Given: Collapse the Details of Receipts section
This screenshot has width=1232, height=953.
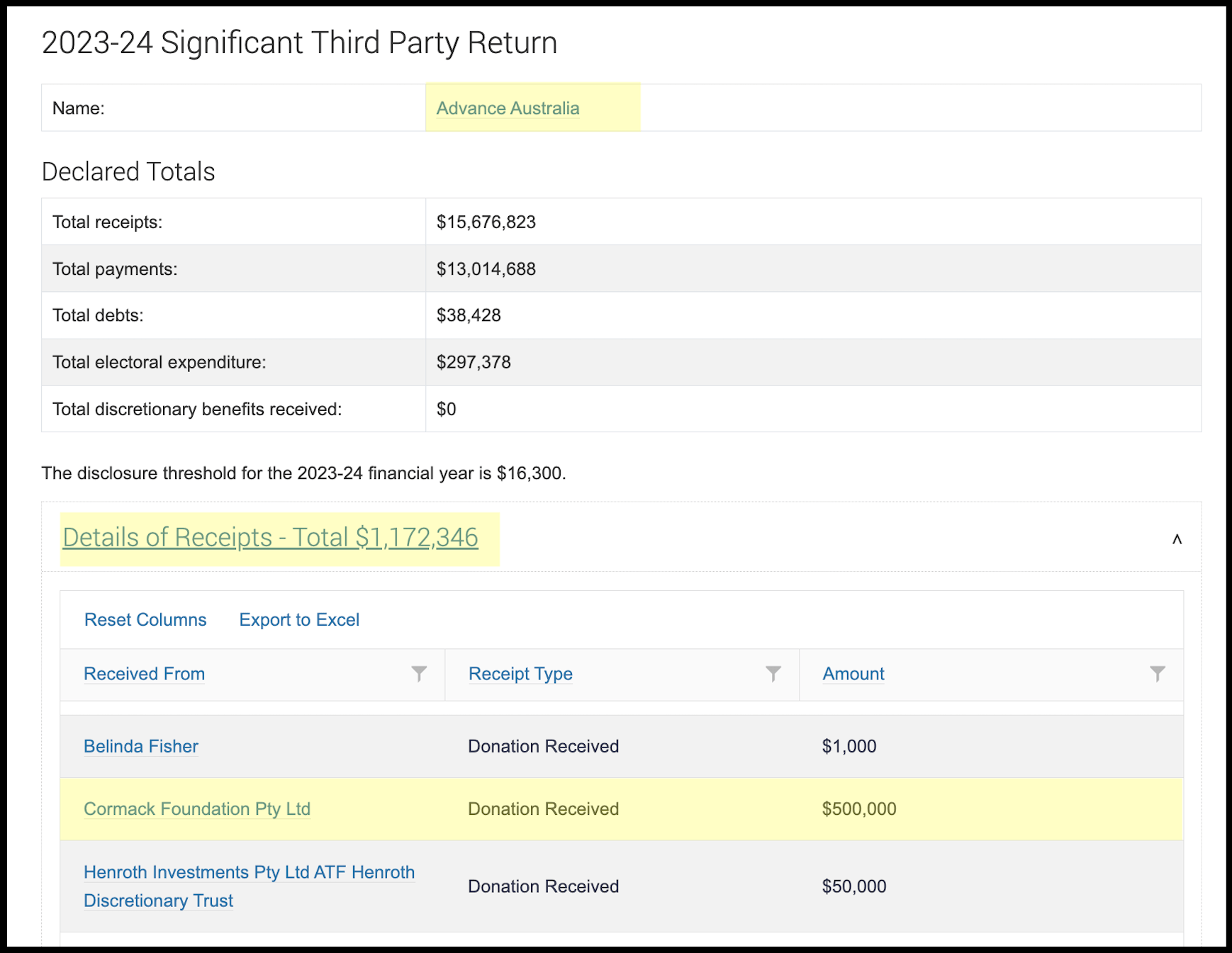Looking at the screenshot, I should click(x=1177, y=539).
